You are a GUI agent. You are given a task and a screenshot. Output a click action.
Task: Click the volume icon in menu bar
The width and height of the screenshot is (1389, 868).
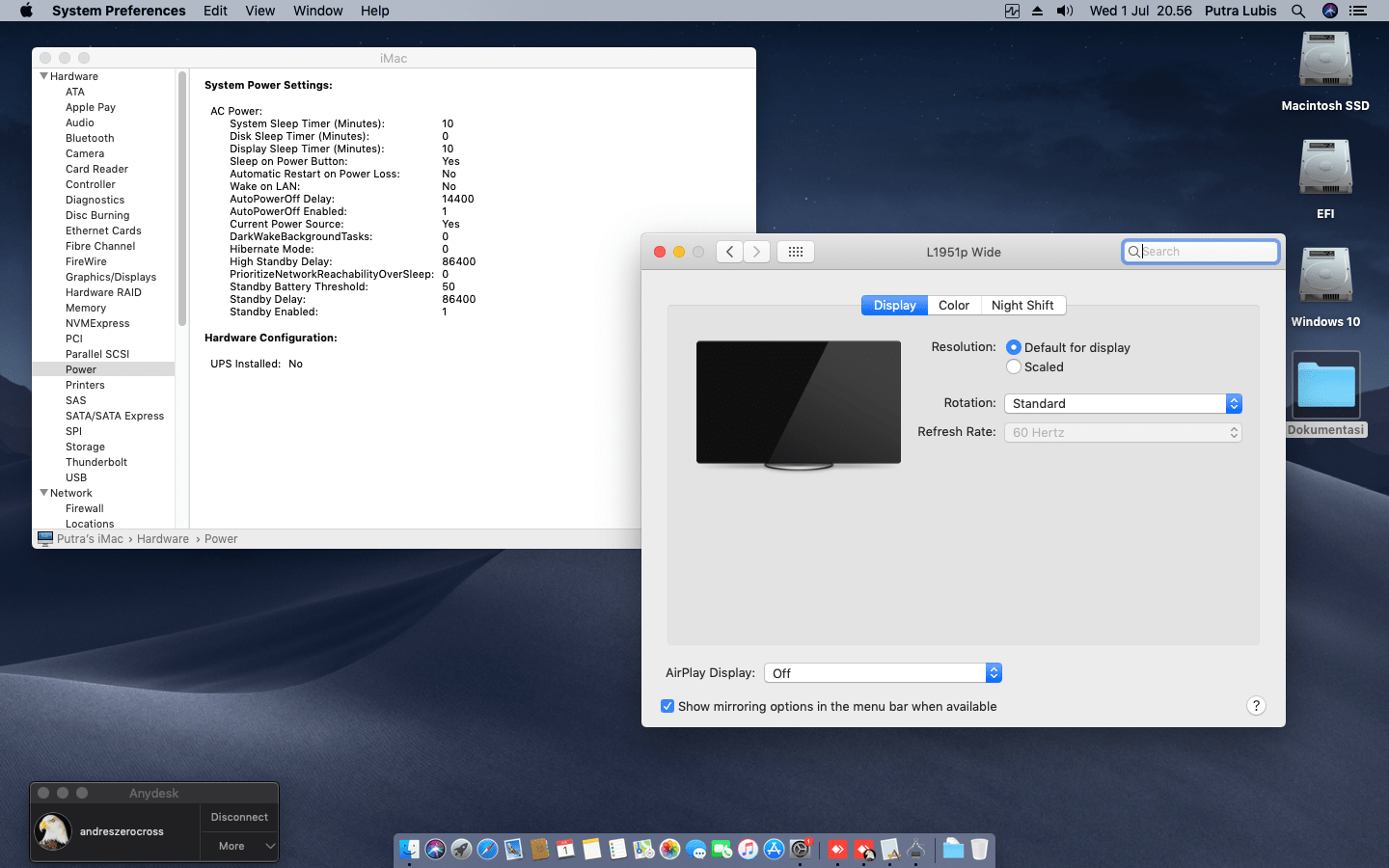tap(1065, 11)
